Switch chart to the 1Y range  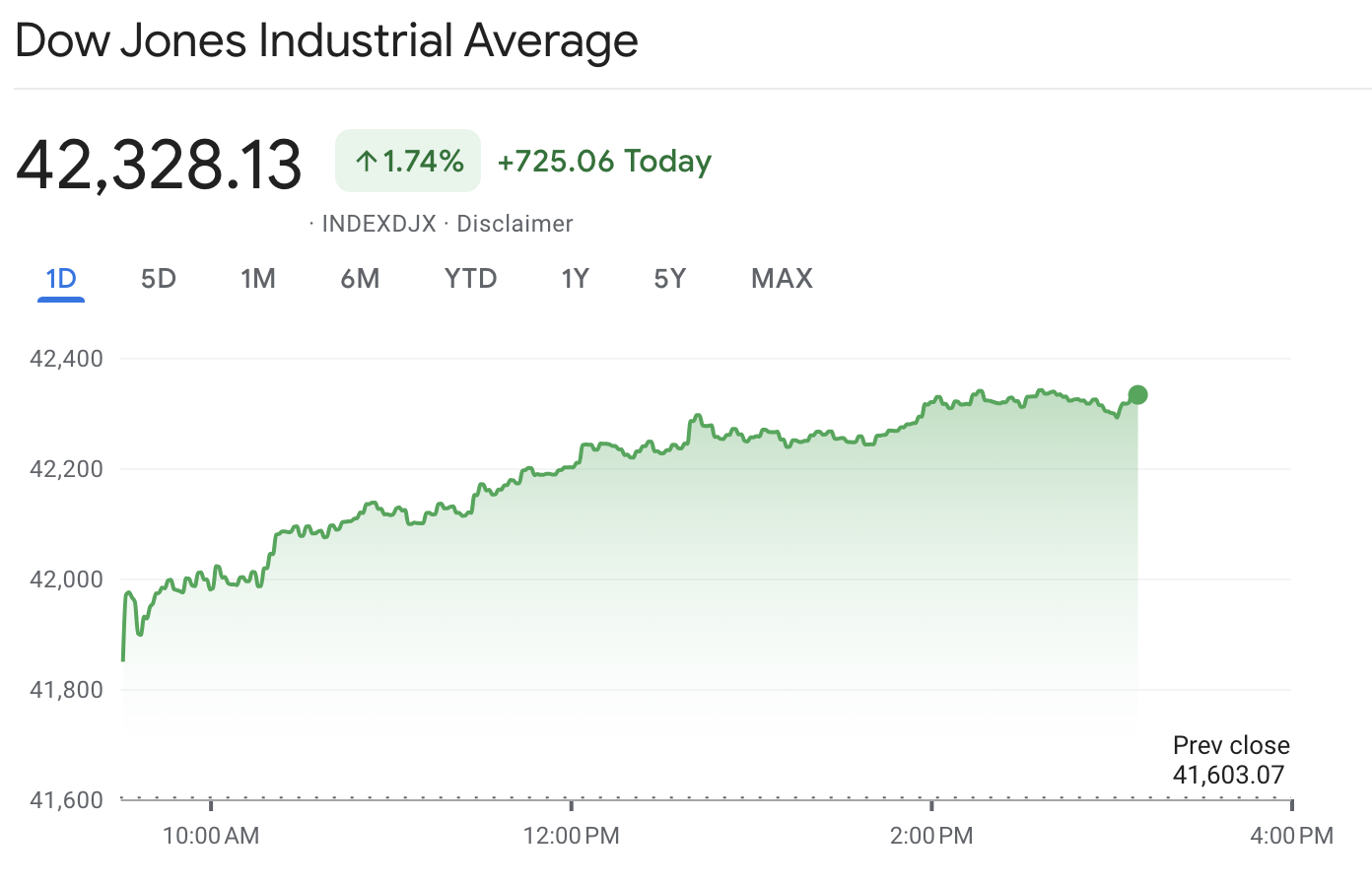click(575, 279)
